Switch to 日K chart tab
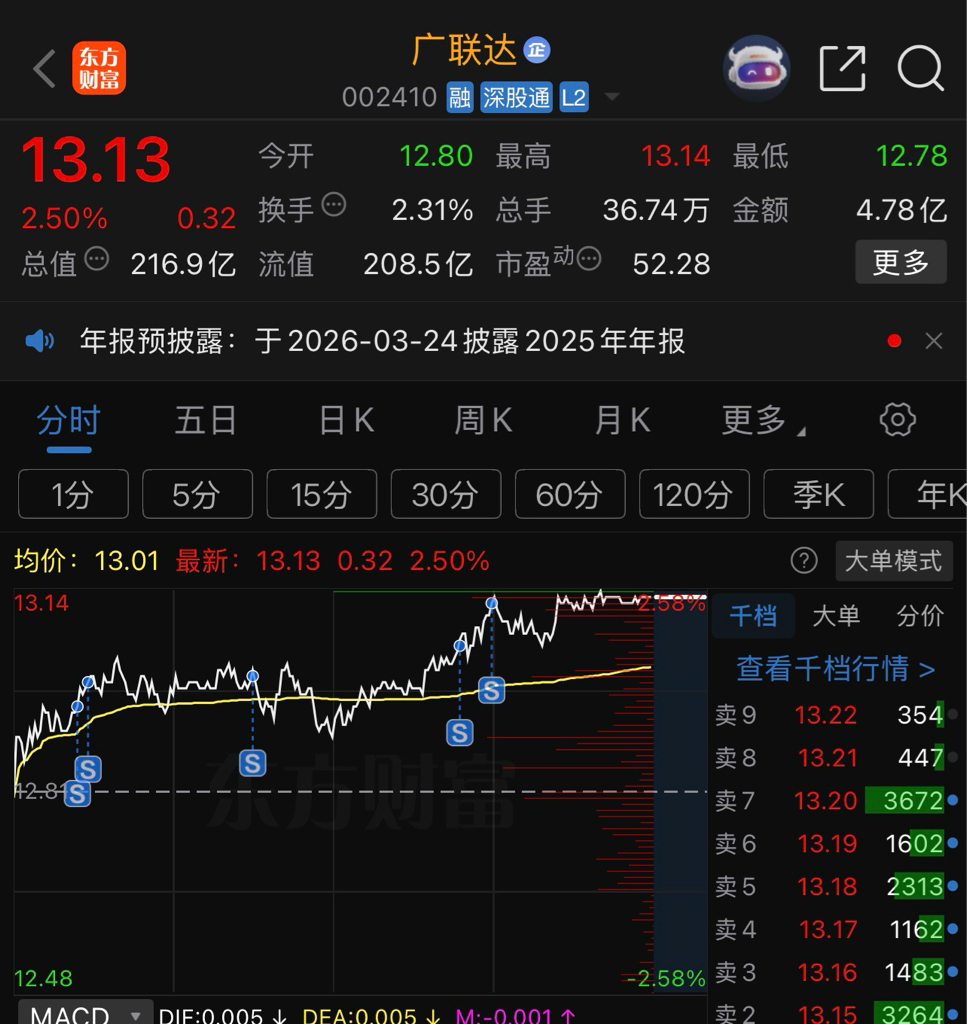This screenshot has height=1024, width=967. pos(346,420)
